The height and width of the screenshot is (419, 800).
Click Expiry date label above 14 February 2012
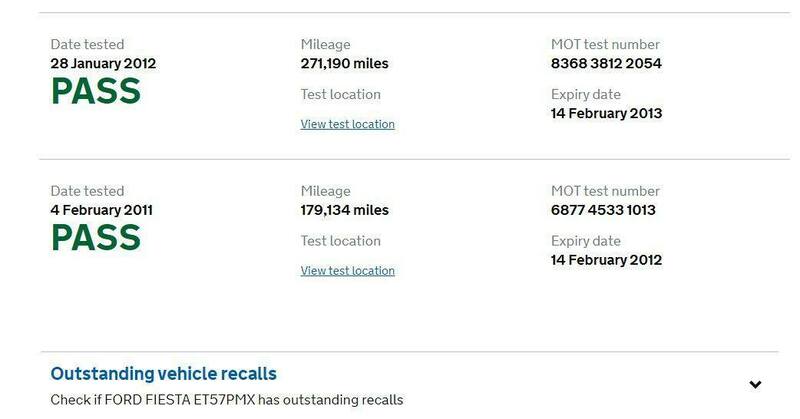tap(585, 241)
